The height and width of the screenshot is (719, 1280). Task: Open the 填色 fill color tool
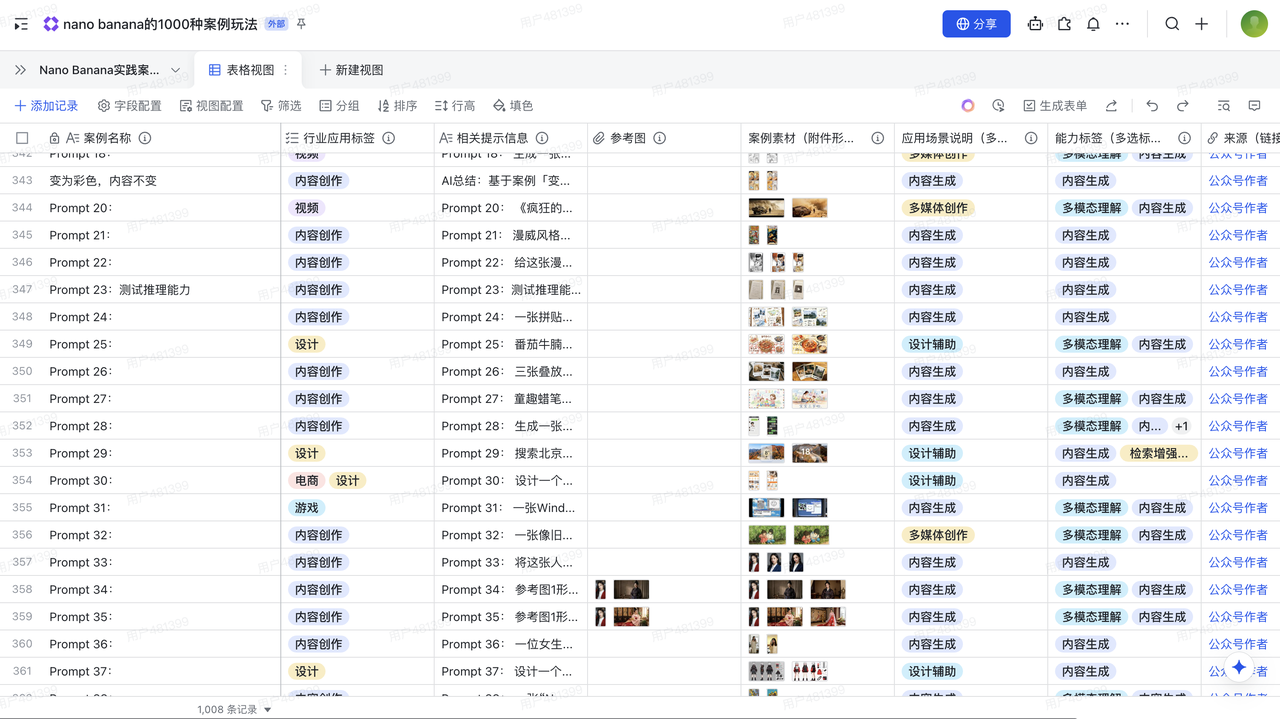pos(513,106)
